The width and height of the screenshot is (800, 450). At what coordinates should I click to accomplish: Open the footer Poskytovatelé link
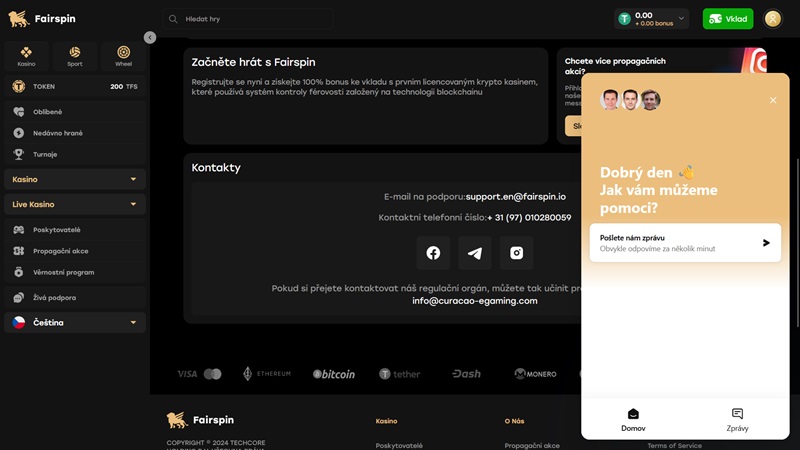[399, 445]
